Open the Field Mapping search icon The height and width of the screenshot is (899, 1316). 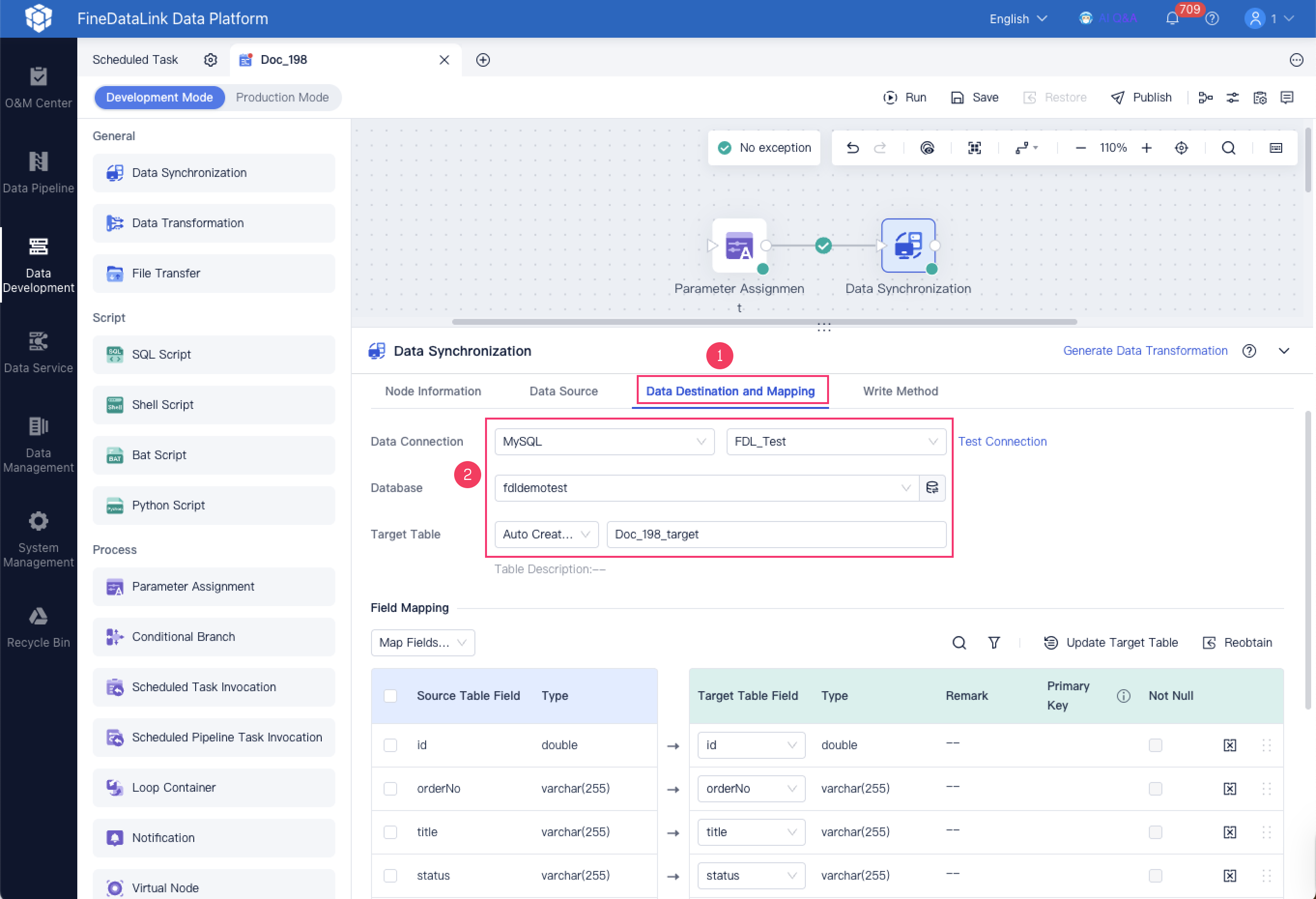click(x=958, y=642)
